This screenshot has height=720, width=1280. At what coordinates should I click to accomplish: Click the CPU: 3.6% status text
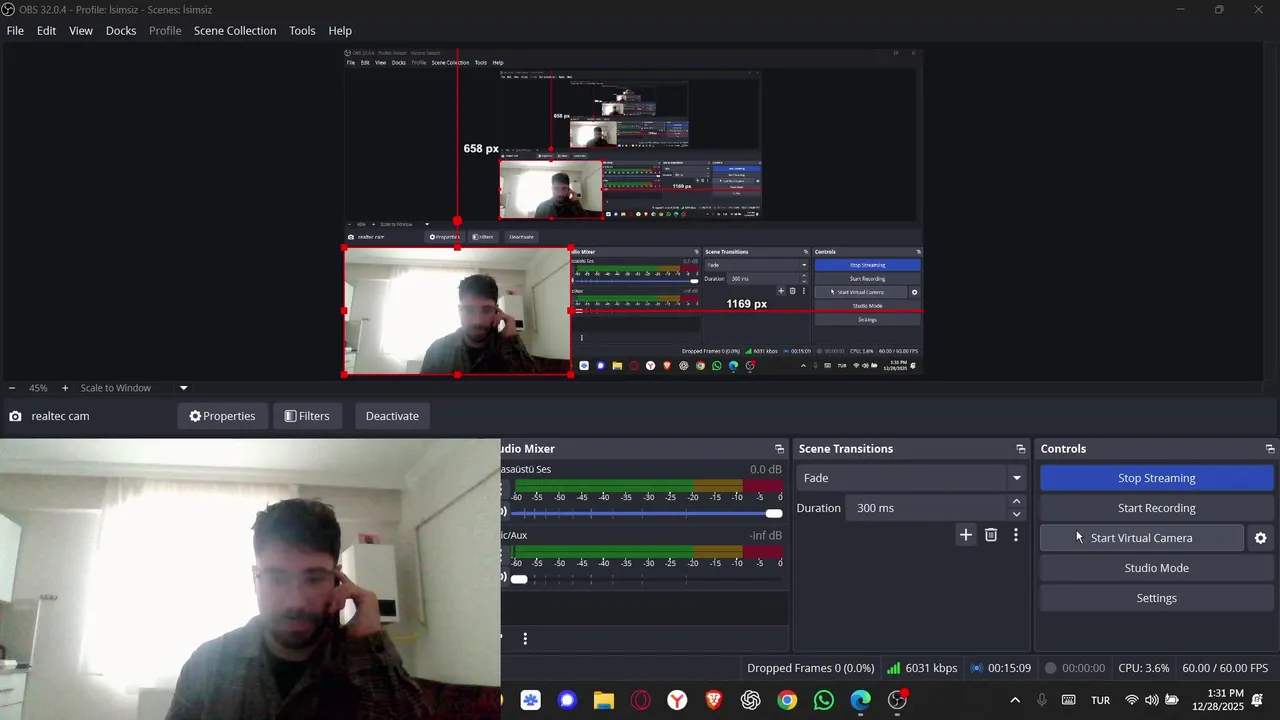1143,668
